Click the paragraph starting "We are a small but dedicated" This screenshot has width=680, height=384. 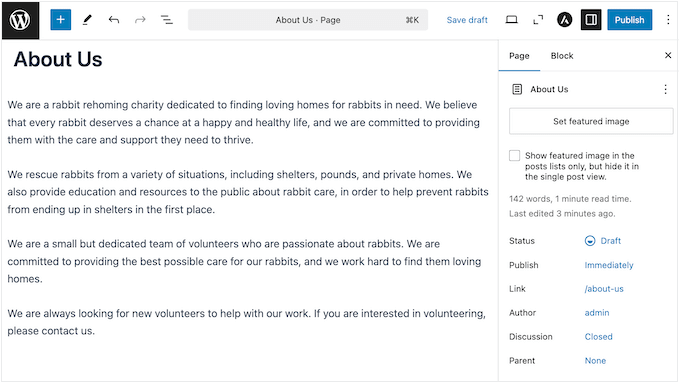(245, 261)
